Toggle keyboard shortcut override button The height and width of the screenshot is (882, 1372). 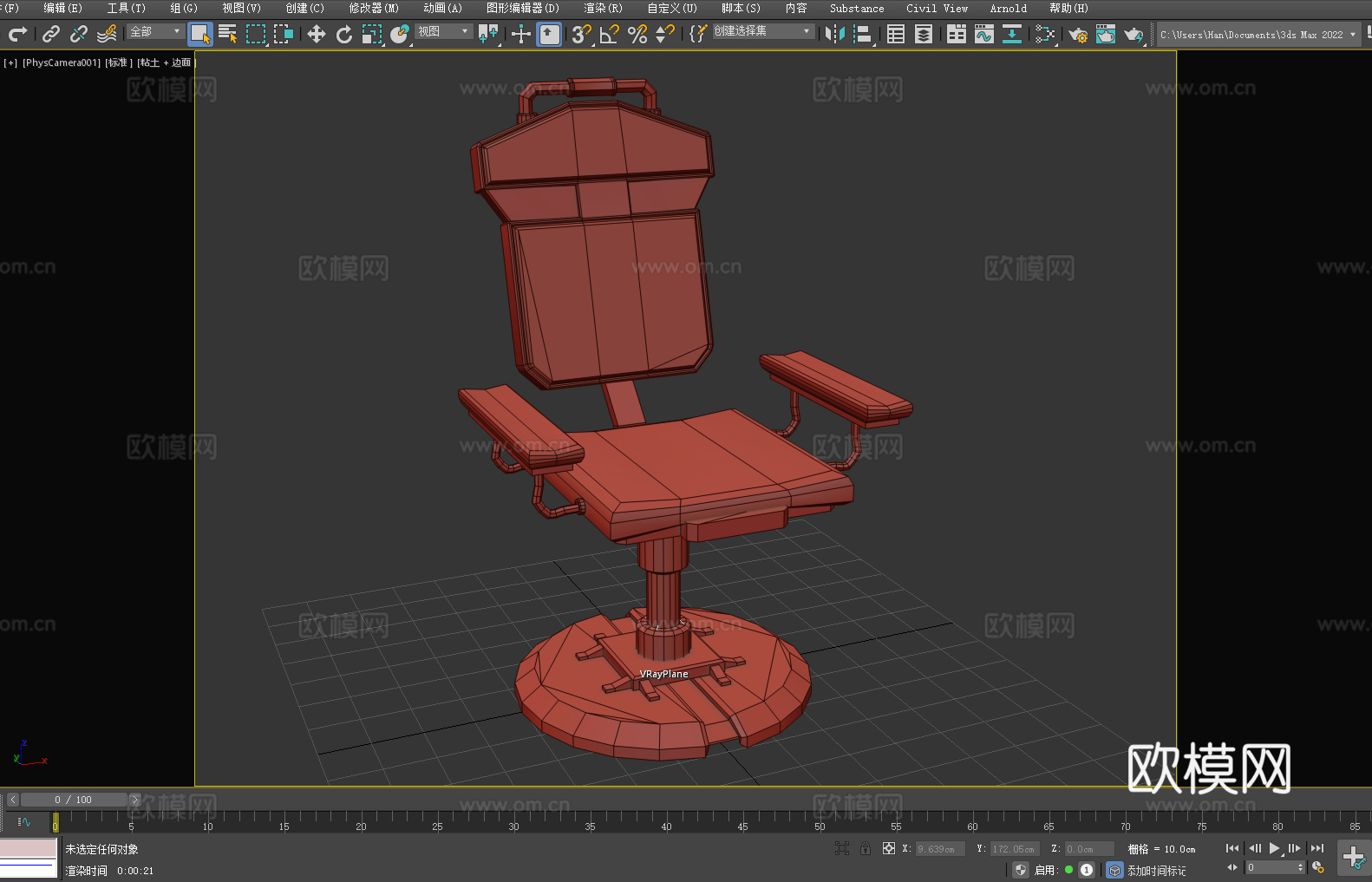[x=550, y=34]
